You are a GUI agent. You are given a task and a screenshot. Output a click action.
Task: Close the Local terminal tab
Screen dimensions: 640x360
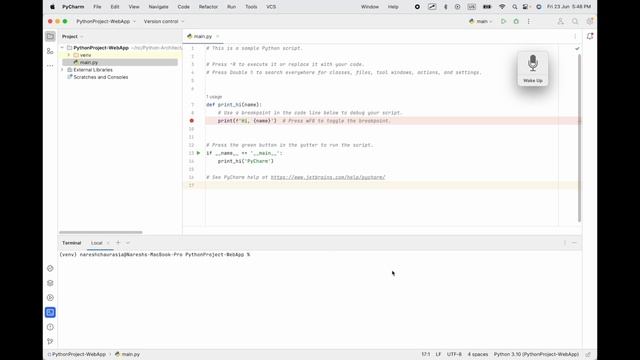tap(108, 243)
